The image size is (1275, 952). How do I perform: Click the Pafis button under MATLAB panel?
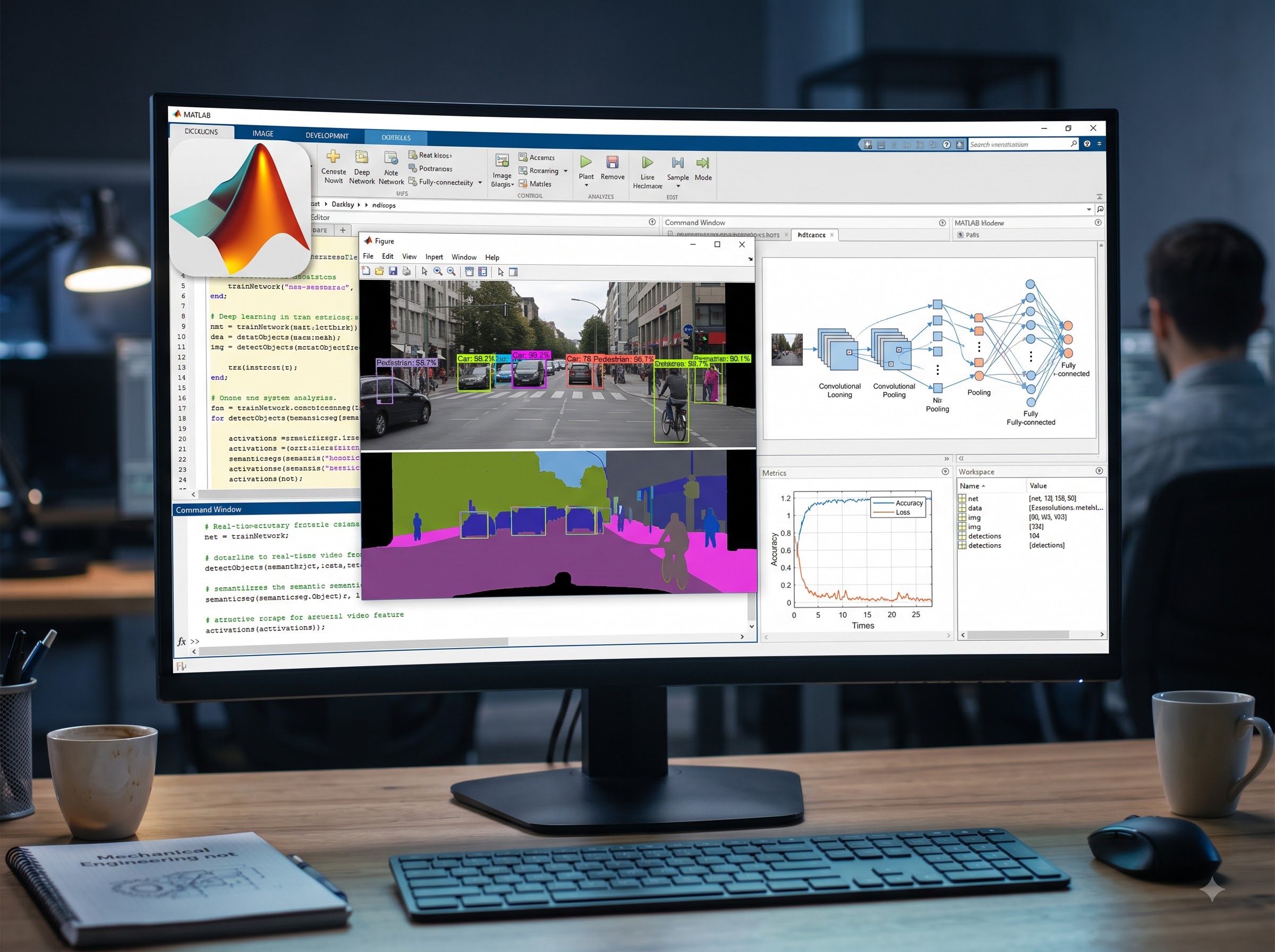tap(968, 235)
